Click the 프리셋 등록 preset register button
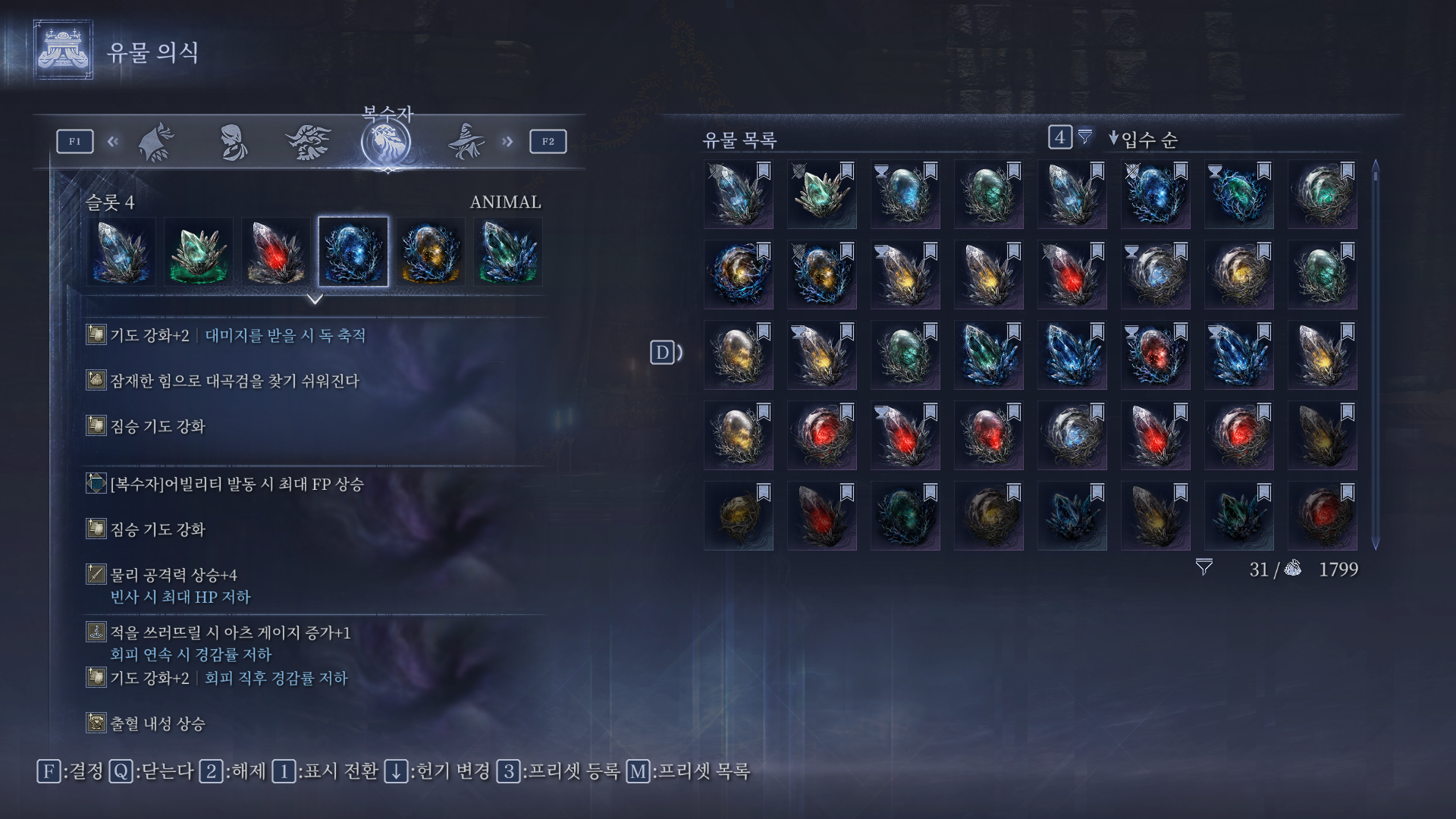The width and height of the screenshot is (1456, 819). [x=558, y=771]
